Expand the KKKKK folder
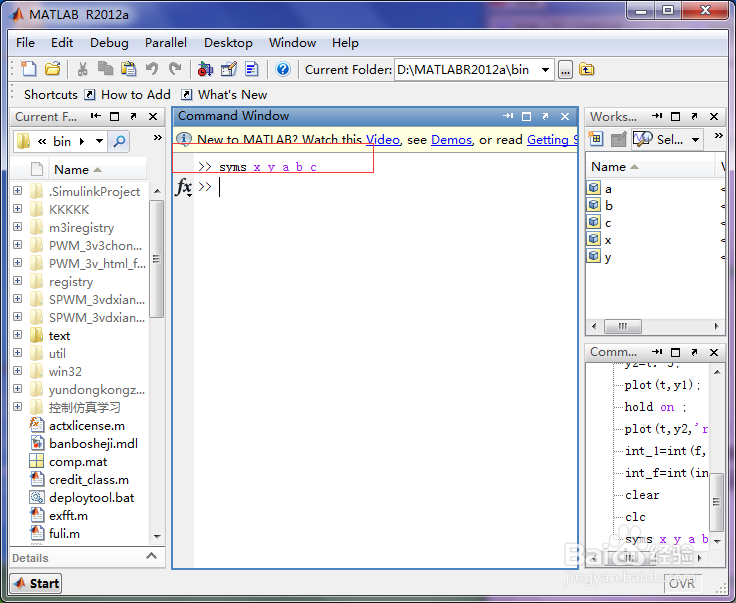The width and height of the screenshot is (736, 603). pos(17,208)
